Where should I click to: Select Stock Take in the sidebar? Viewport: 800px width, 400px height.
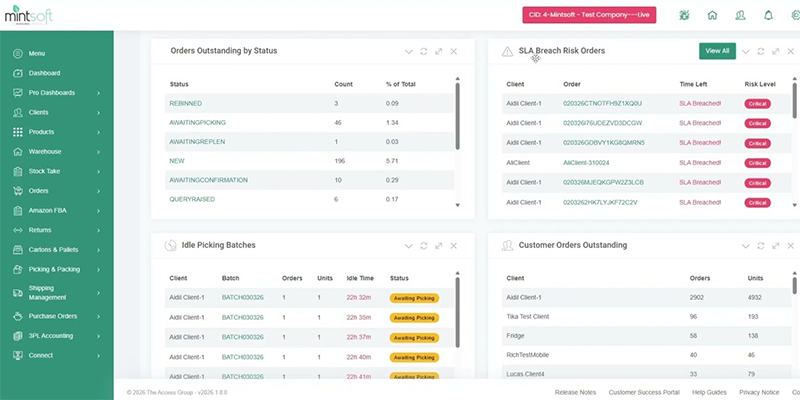57,171
